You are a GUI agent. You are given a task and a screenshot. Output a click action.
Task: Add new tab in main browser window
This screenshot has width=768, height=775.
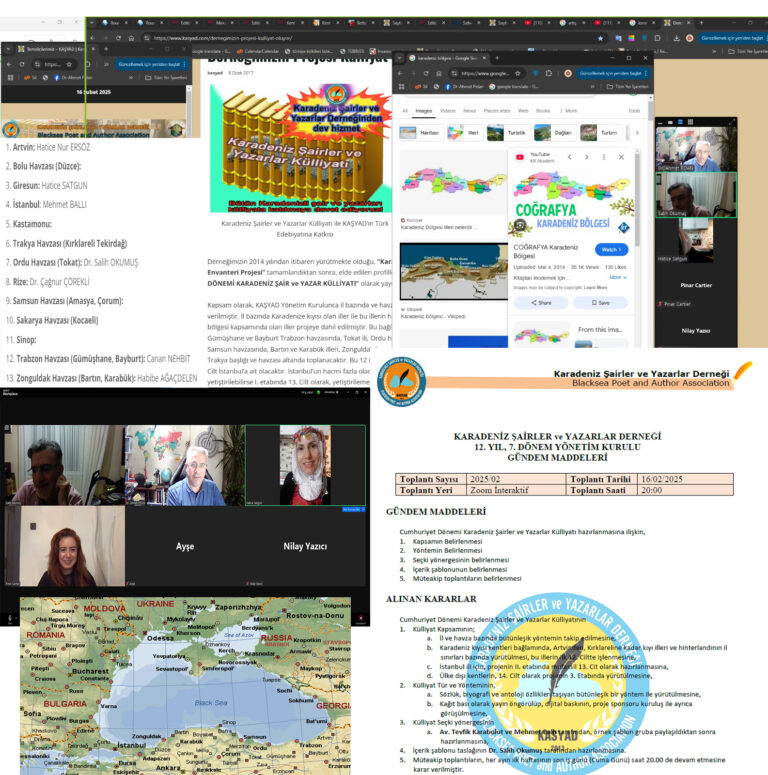pos(701,23)
